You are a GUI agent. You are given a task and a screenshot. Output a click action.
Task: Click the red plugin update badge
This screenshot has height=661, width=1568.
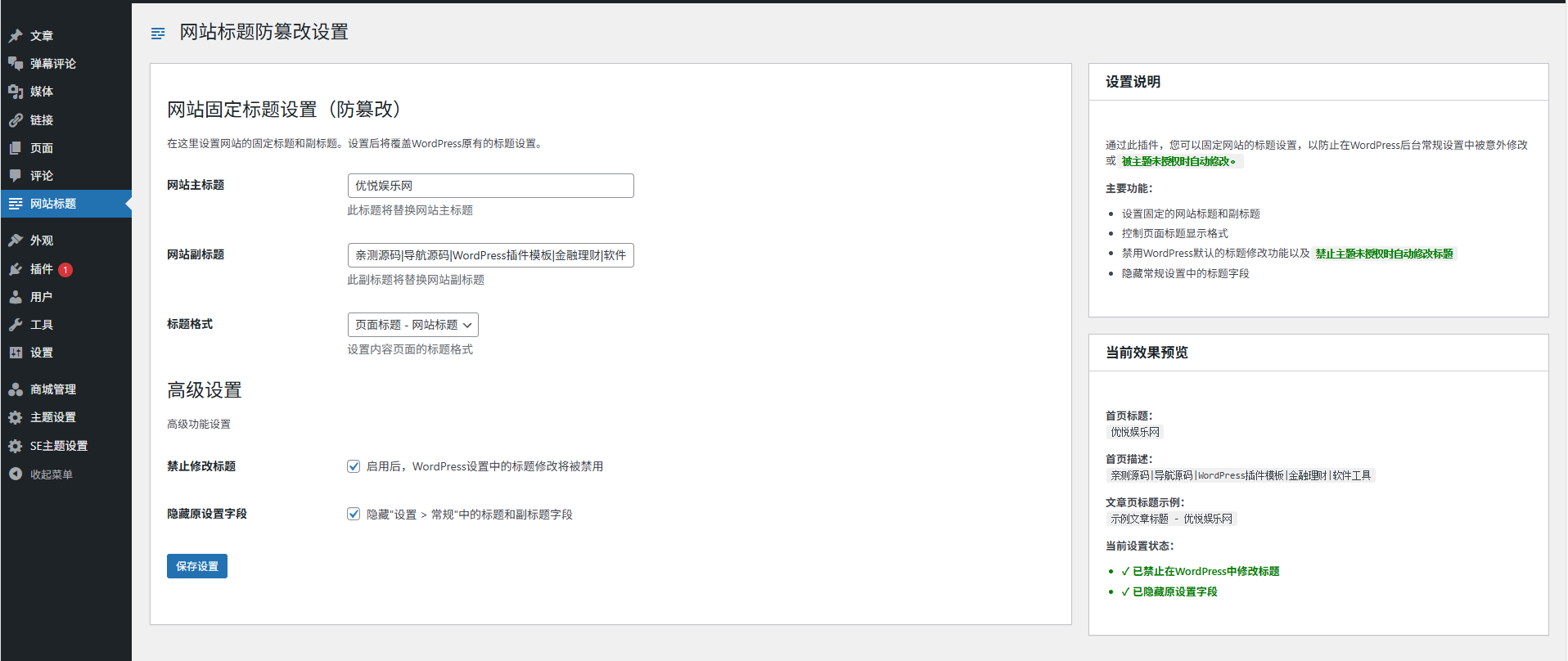65,270
